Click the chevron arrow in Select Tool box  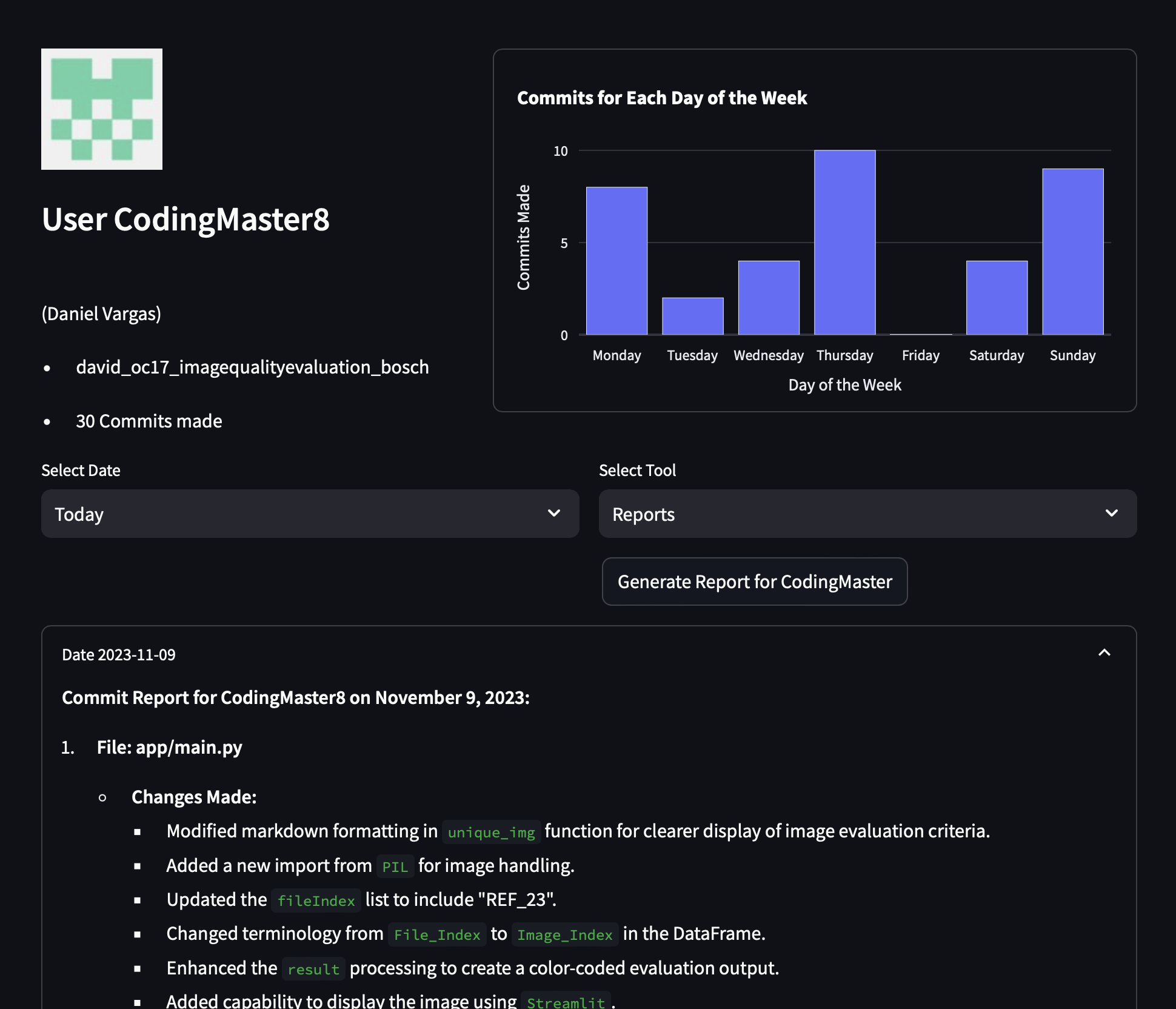coord(1111,513)
